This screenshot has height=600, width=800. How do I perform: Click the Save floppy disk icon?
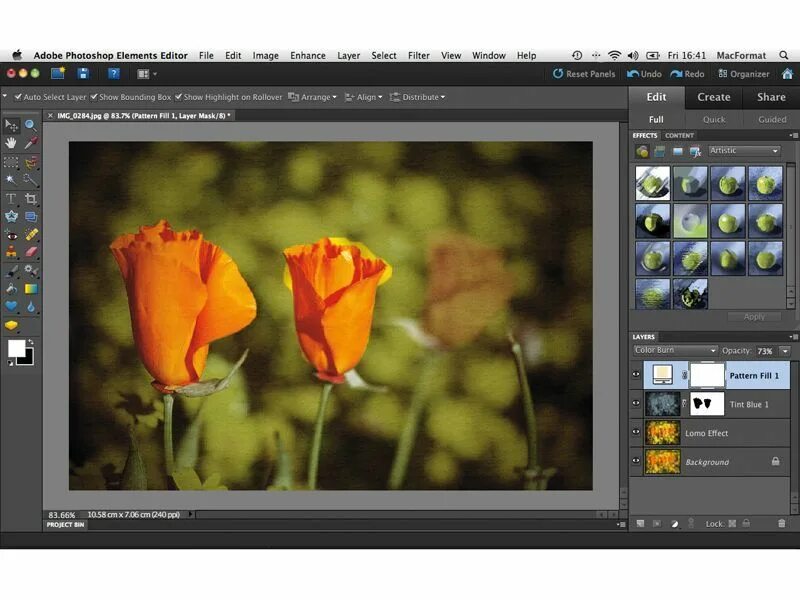tap(83, 73)
